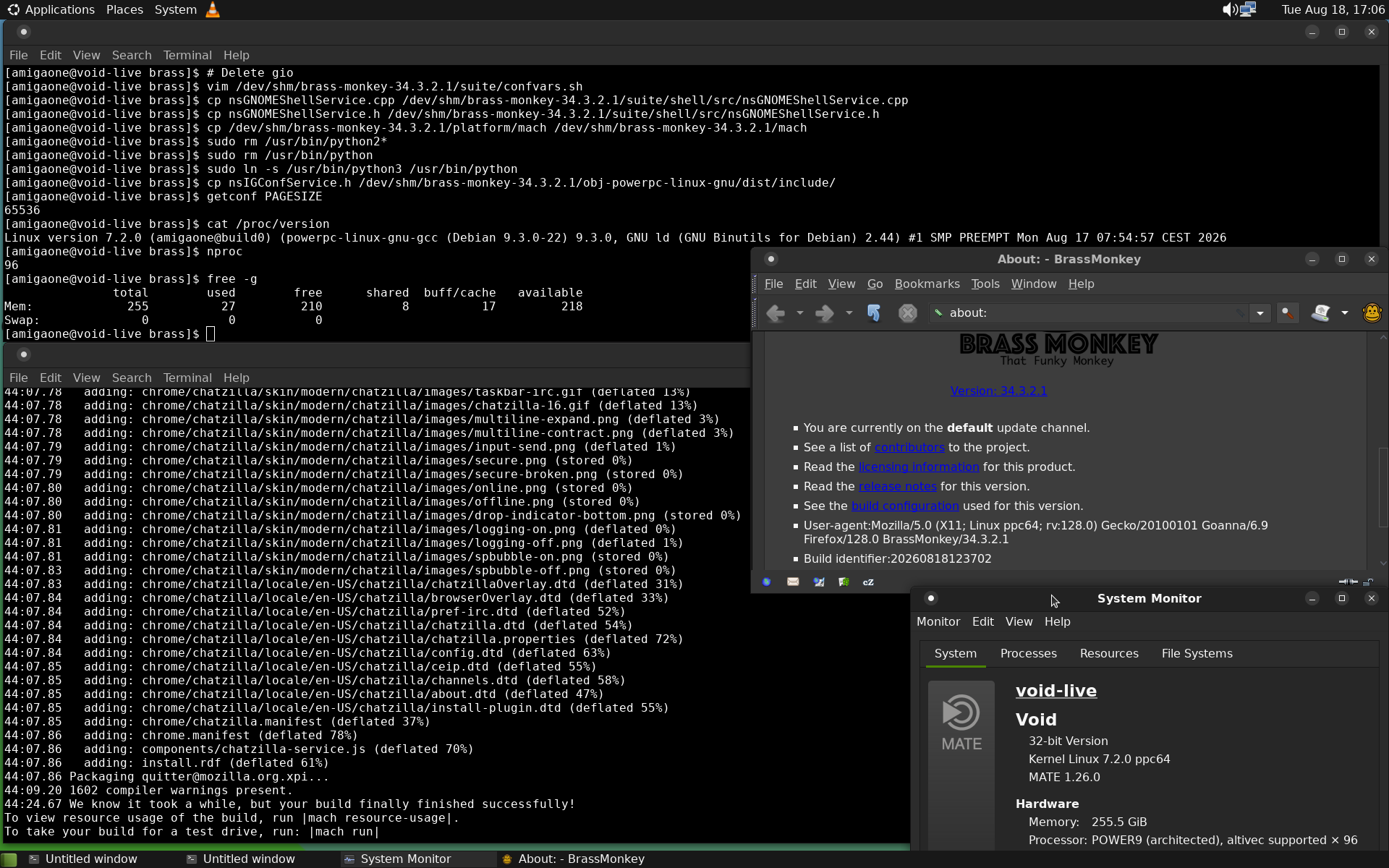Show page security via status bar padlock
The image size is (1389, 868).
(1368, 582)
